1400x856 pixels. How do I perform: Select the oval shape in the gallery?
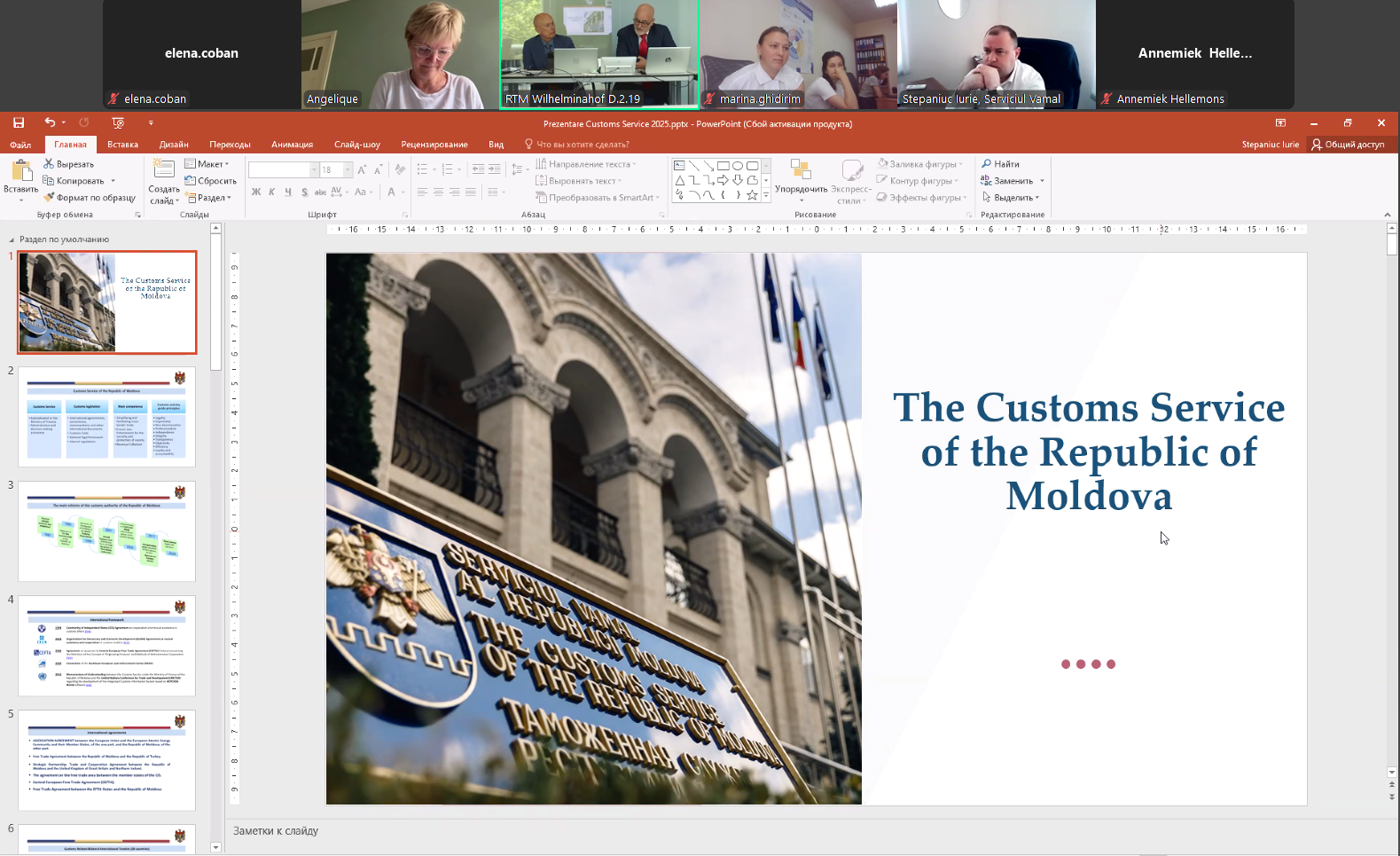pyautogui.click(x=737, y=166)
